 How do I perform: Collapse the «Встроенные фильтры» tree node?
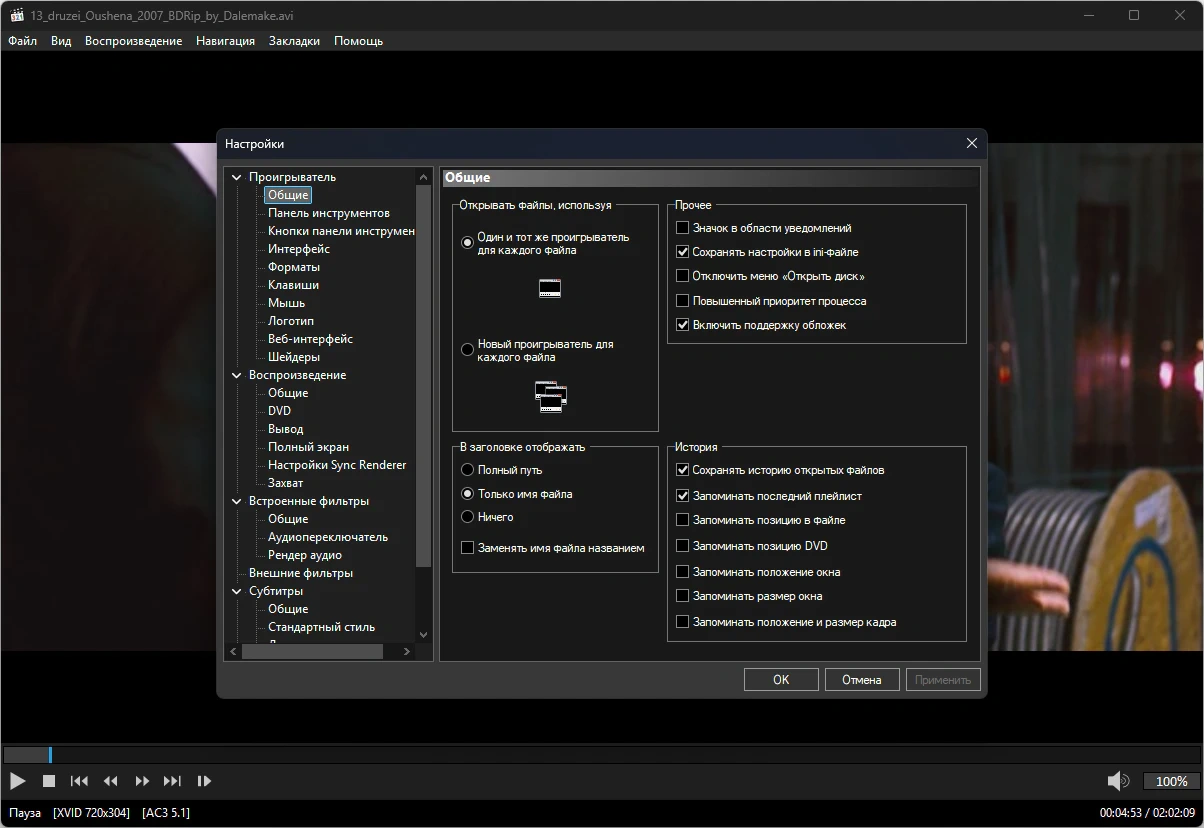237,502
